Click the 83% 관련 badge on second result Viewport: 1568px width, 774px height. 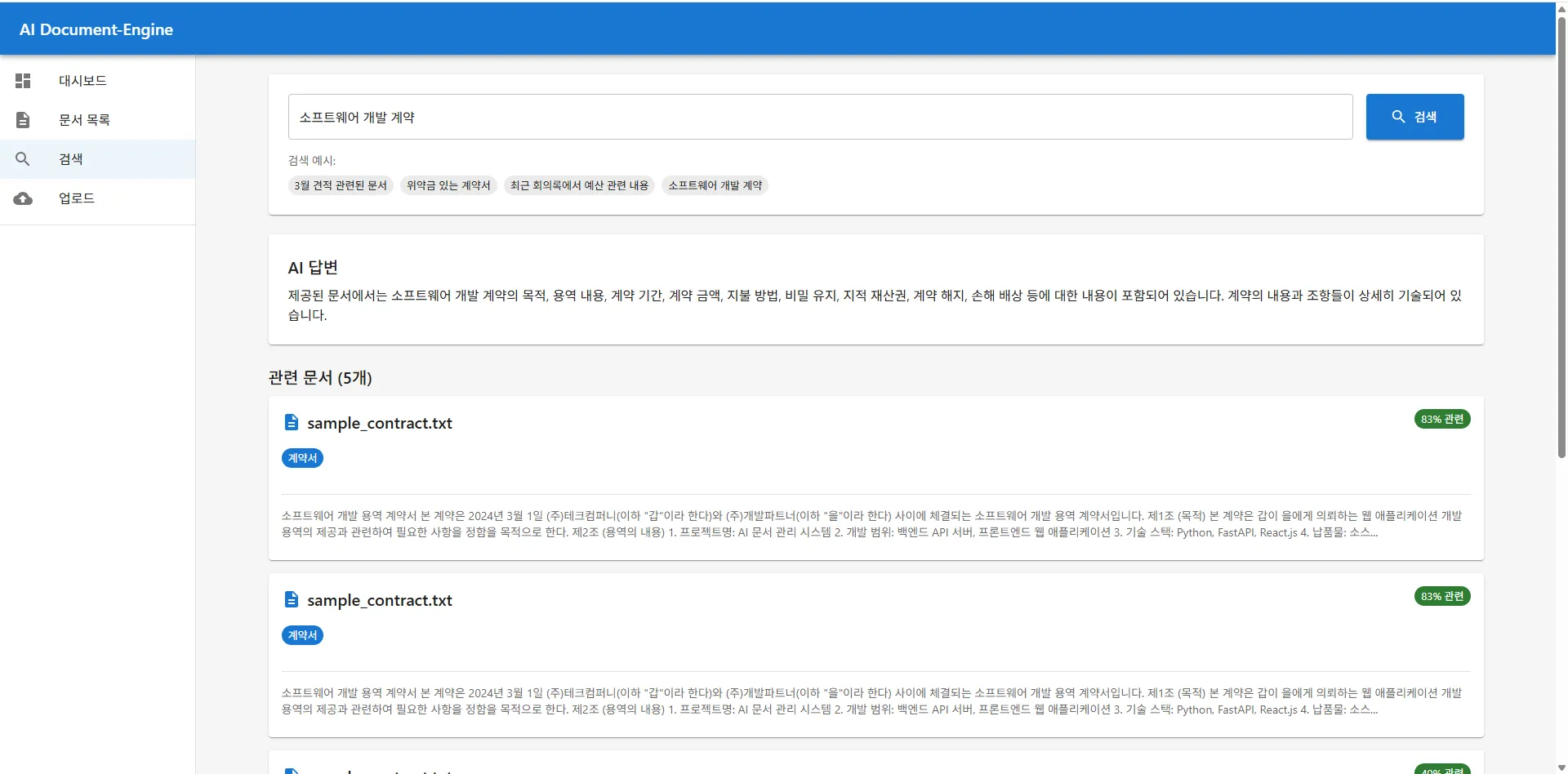click(x=1442, y=596)
